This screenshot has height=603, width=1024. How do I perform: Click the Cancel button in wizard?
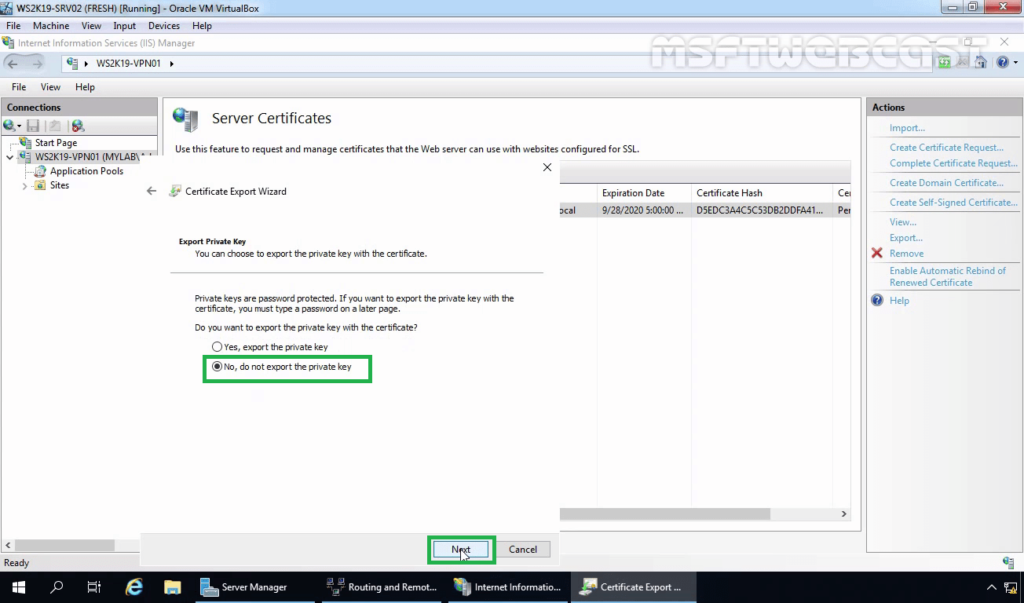pos(522,549)
